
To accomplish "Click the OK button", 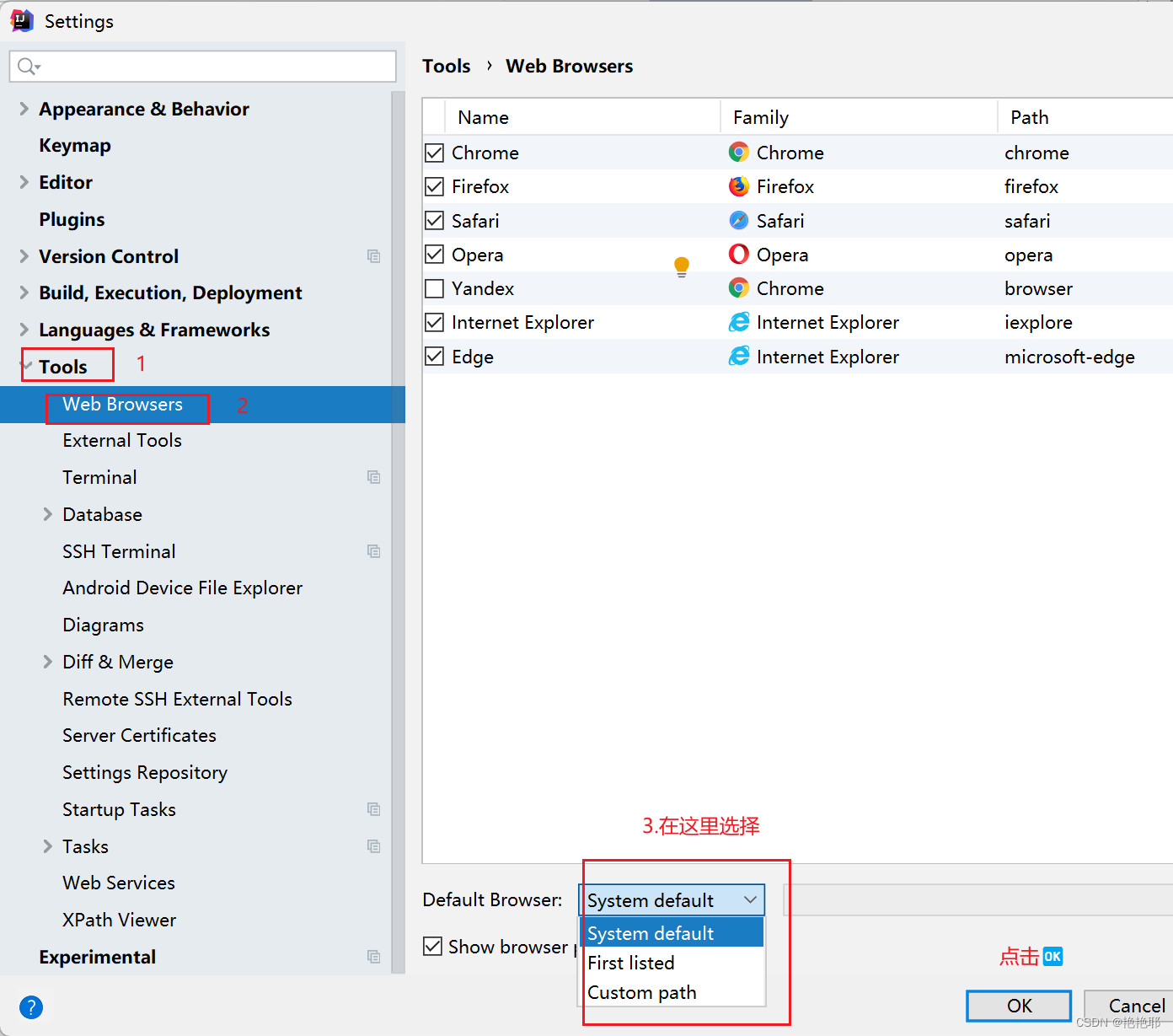I will coord(1019,1006).
